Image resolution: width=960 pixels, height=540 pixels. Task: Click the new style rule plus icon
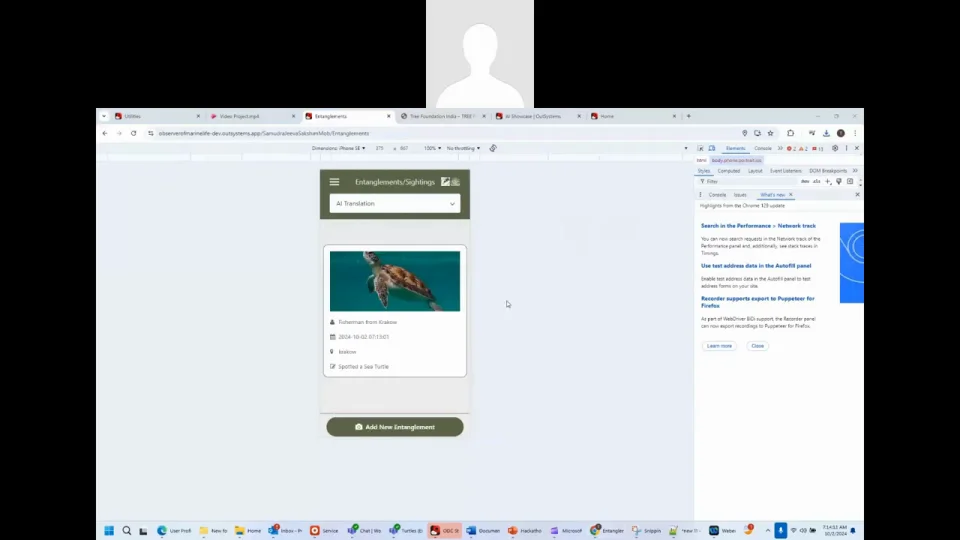(x=828, y=182)
